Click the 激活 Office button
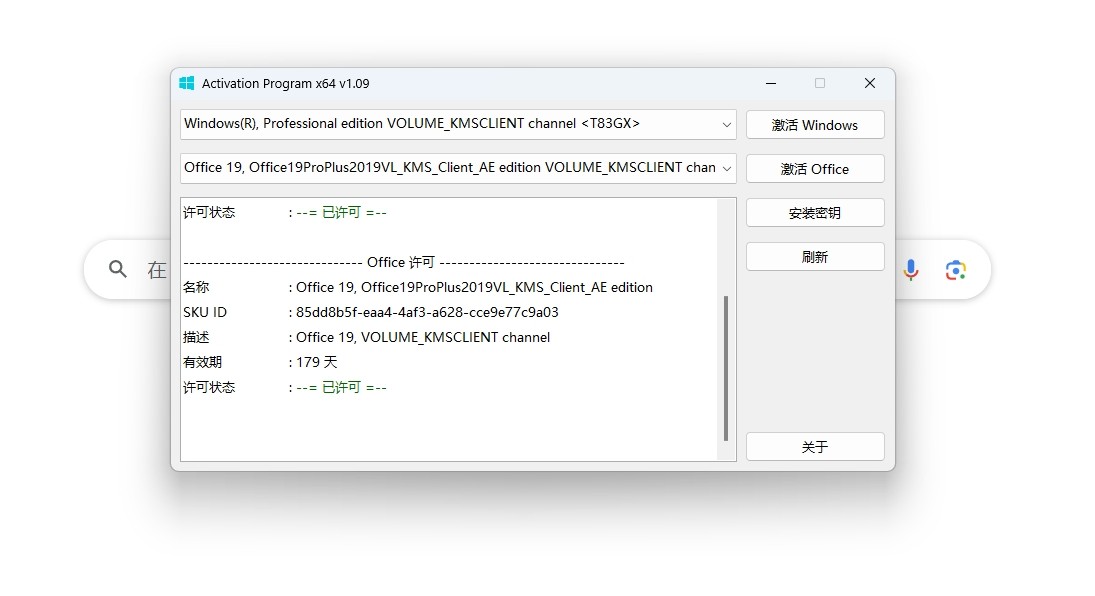 (815, 169)
